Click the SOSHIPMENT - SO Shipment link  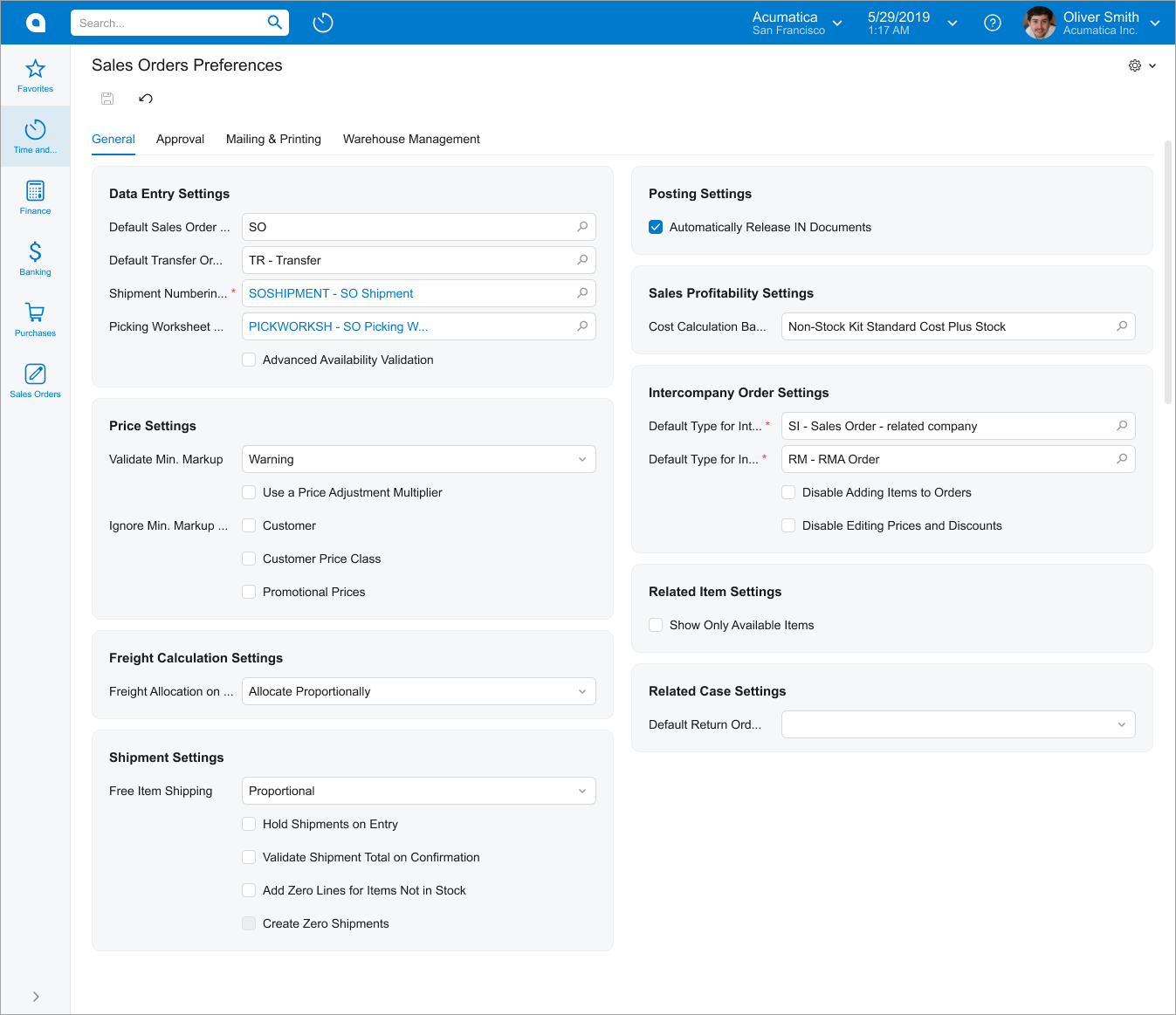pyautogui.click(x=331, y=293)
